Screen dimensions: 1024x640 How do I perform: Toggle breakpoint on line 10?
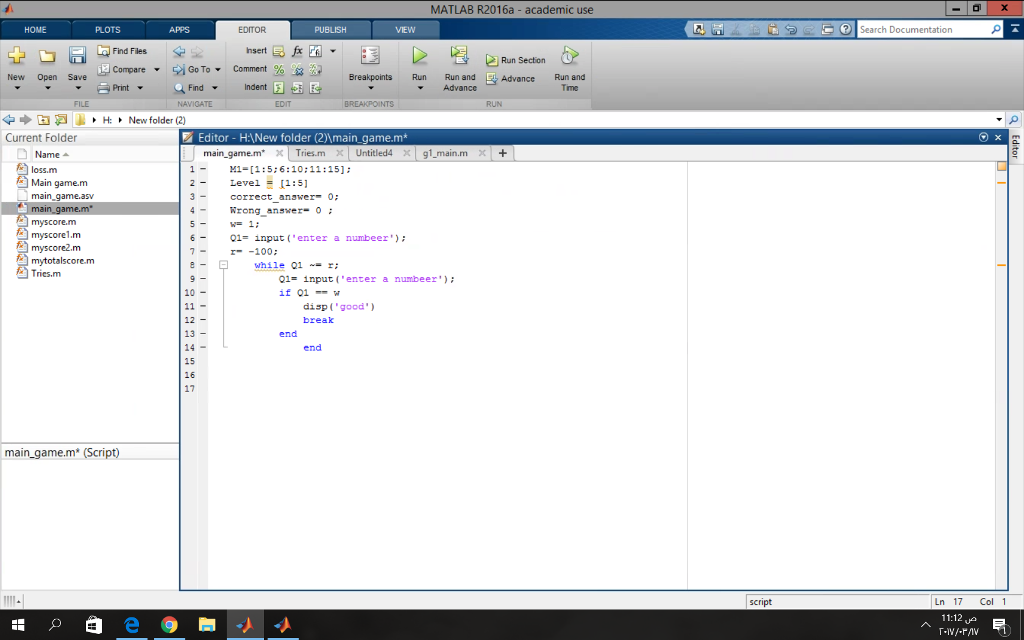[x=203, y=293]
